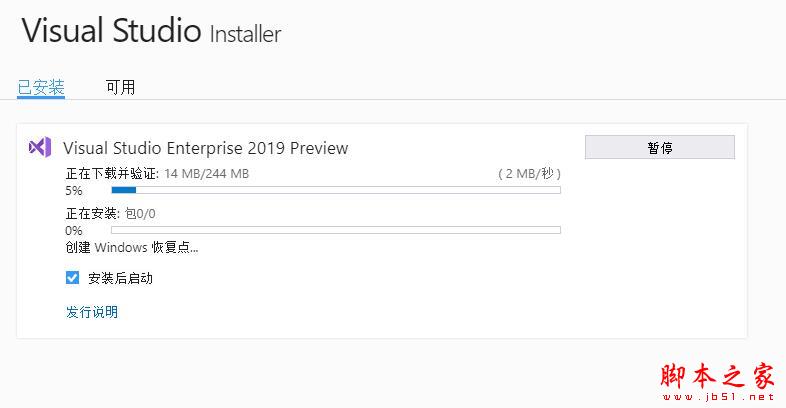Click the 安装后启动 label text
The image size is (786, 408).
(x=121, y=278)
